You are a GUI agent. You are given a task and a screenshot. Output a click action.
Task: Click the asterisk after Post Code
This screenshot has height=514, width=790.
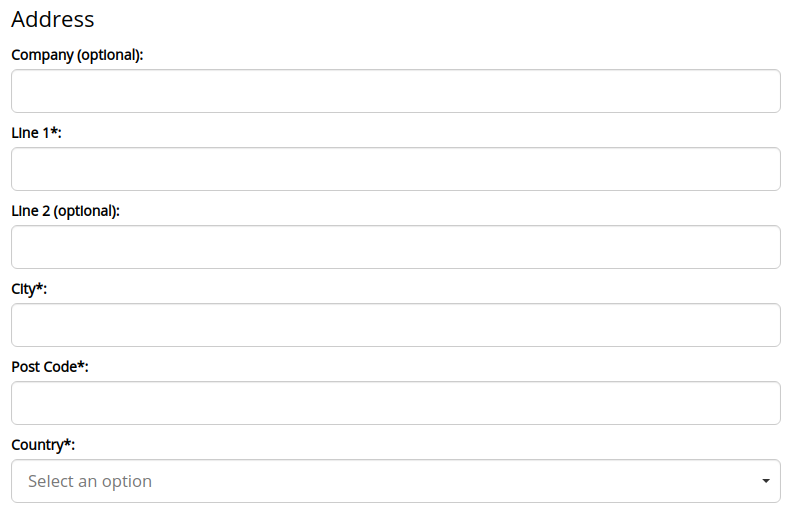coord(81,366)
